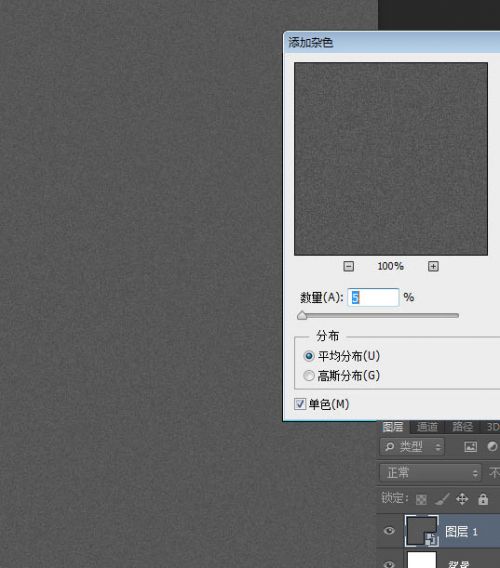Screen dimensions: 500x568
Task: Open the 3D panel tab
Action: click(x=492, y=427)
